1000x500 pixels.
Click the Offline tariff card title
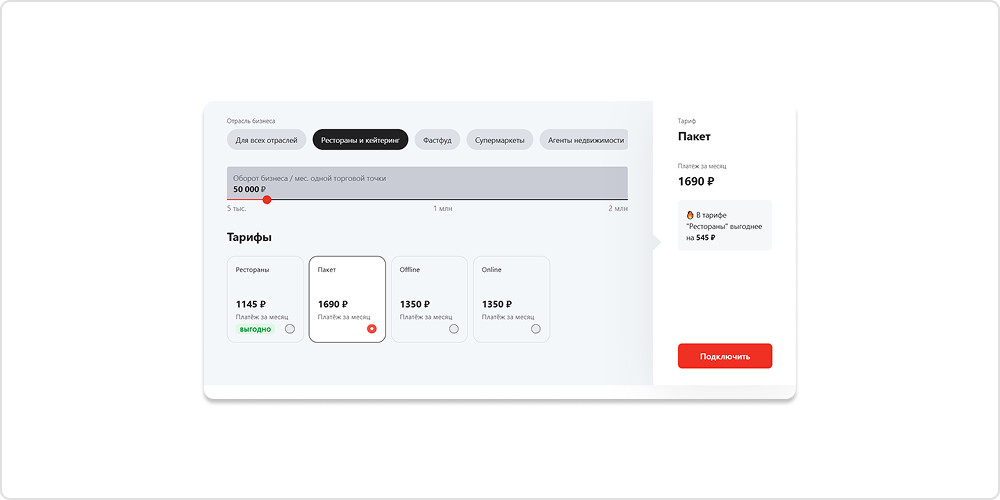click(410, 270)
